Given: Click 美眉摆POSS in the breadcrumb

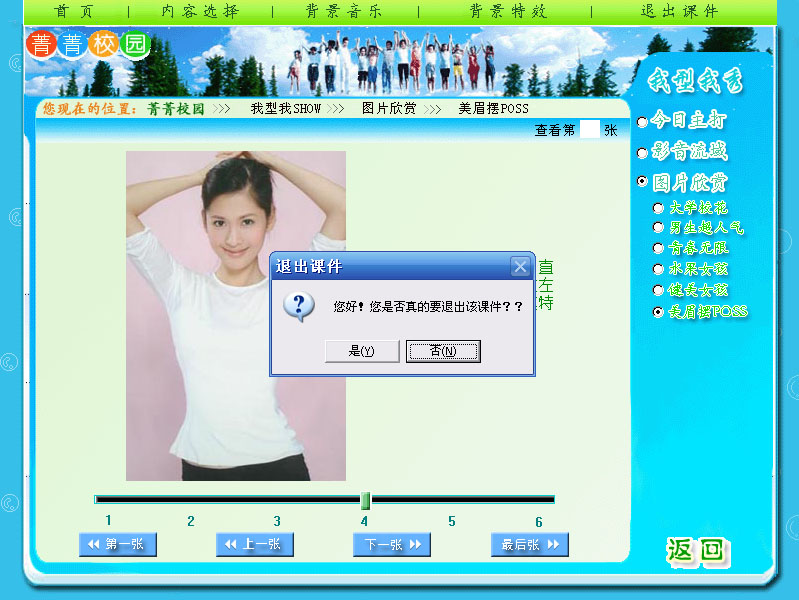Looking at the screenshot, I should [x=493, y=109].
